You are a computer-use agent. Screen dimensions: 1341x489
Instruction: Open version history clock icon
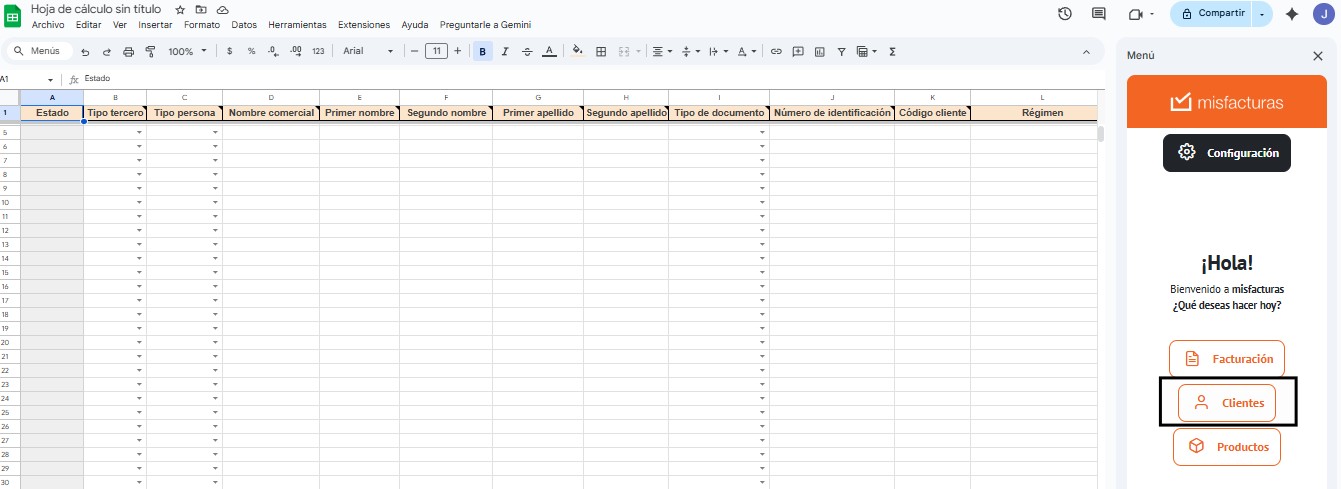tap(1065, 14)
